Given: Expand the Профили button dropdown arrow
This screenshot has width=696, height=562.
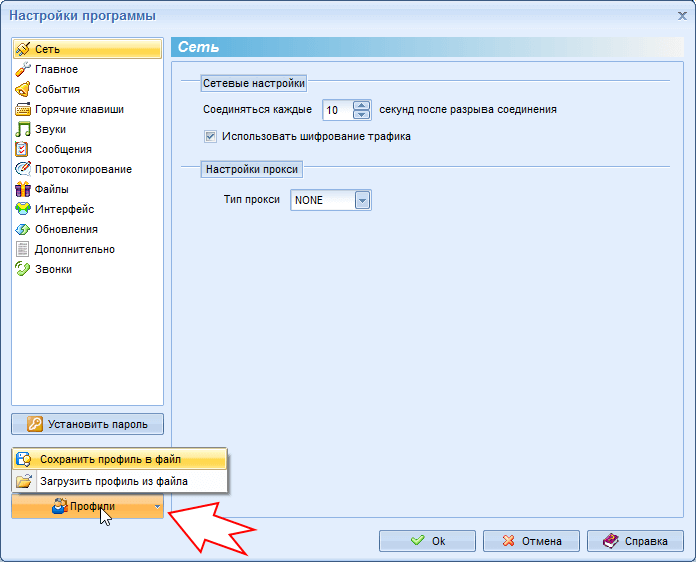Looking at the screenshot, I should [158, 507].
